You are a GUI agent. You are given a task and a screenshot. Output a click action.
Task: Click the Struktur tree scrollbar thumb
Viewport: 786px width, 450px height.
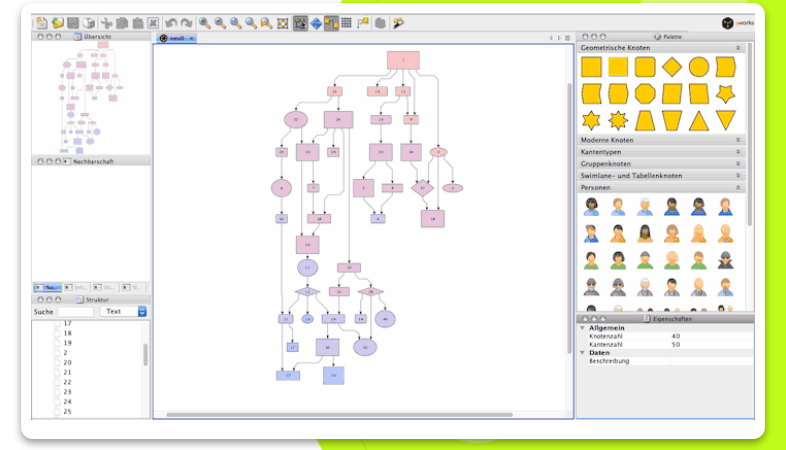click(x=145, y=355)
